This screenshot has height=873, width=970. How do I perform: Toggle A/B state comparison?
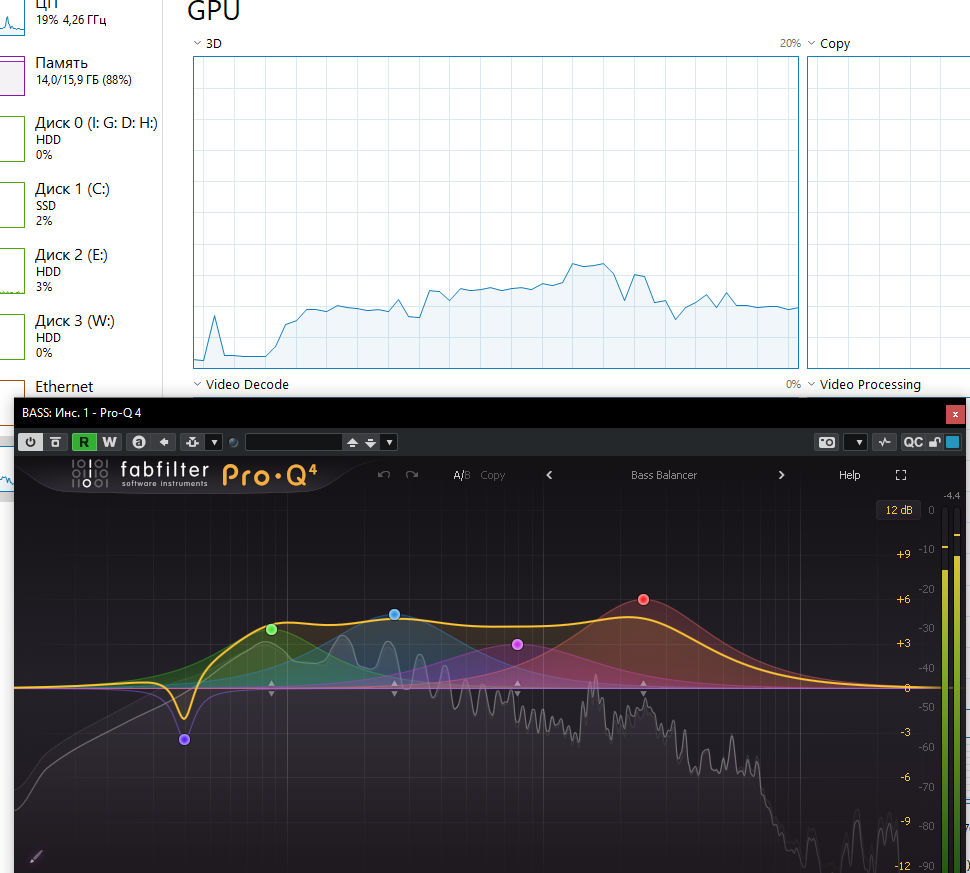461,475
